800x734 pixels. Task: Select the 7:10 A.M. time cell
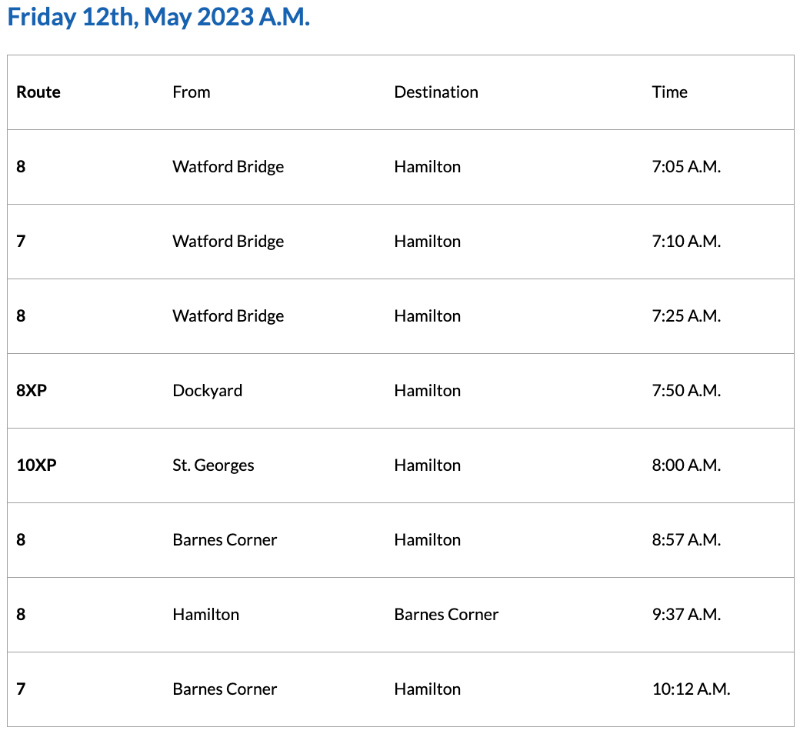685,241
